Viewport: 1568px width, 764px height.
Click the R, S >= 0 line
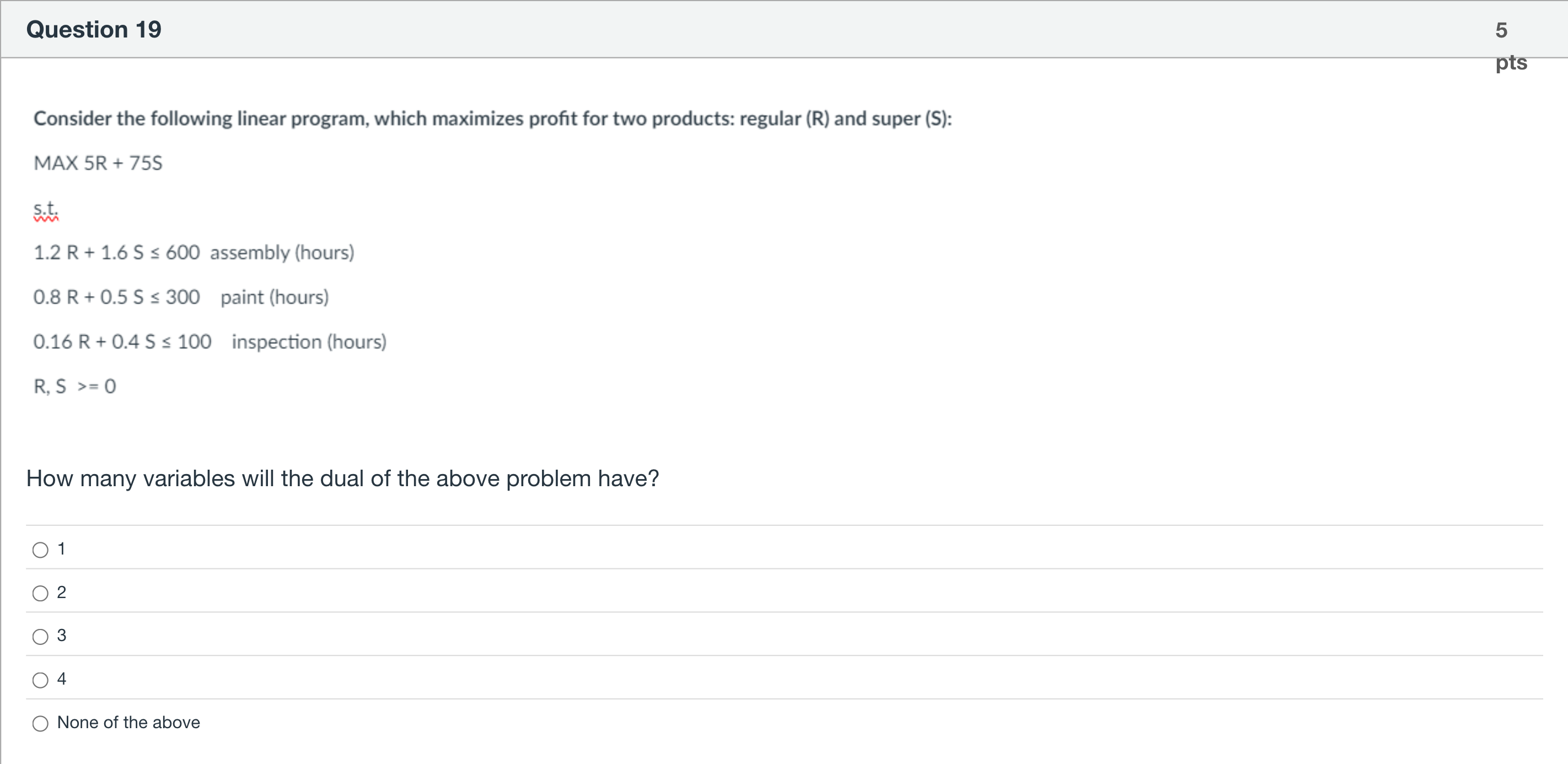point(75,386)
